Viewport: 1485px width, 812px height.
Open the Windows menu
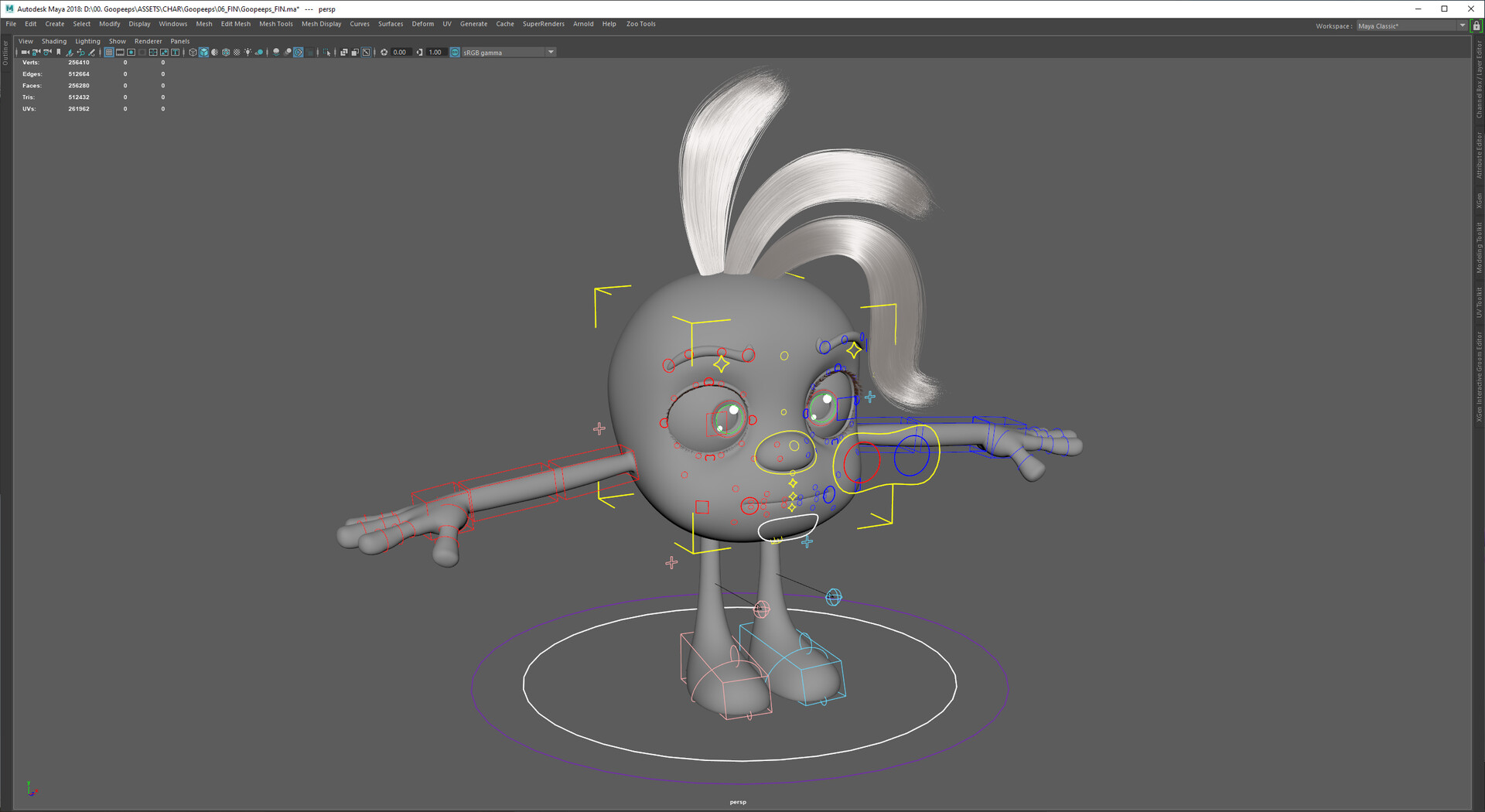coord(173,24)
